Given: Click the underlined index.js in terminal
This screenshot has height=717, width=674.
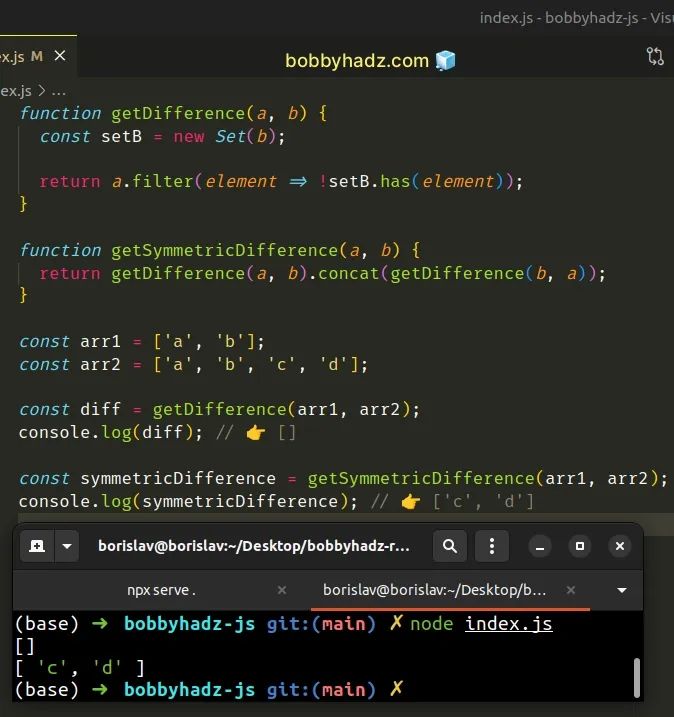Looking at the screenshot, I should 508,624.
